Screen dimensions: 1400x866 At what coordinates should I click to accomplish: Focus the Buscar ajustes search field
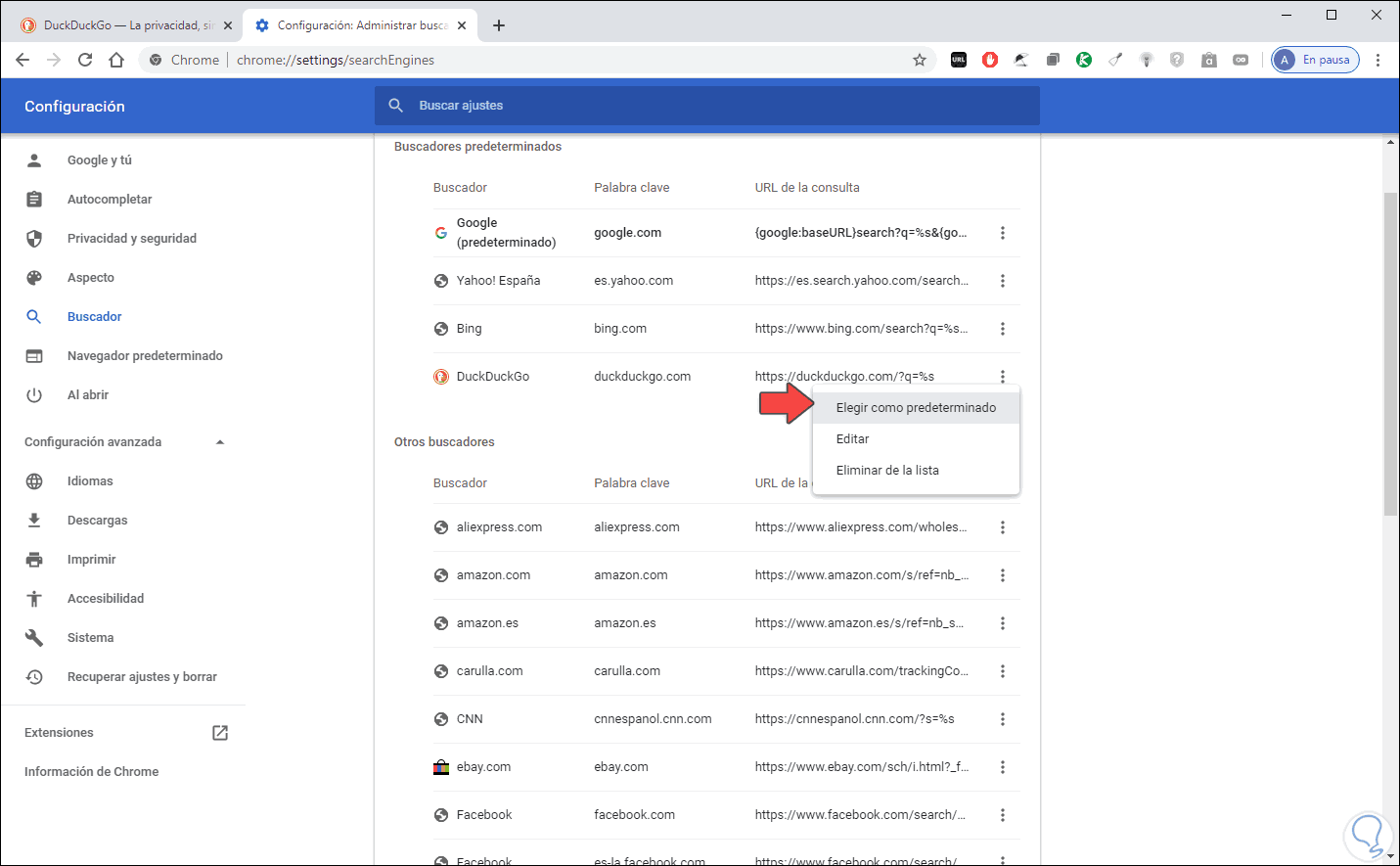pos(706,106)
